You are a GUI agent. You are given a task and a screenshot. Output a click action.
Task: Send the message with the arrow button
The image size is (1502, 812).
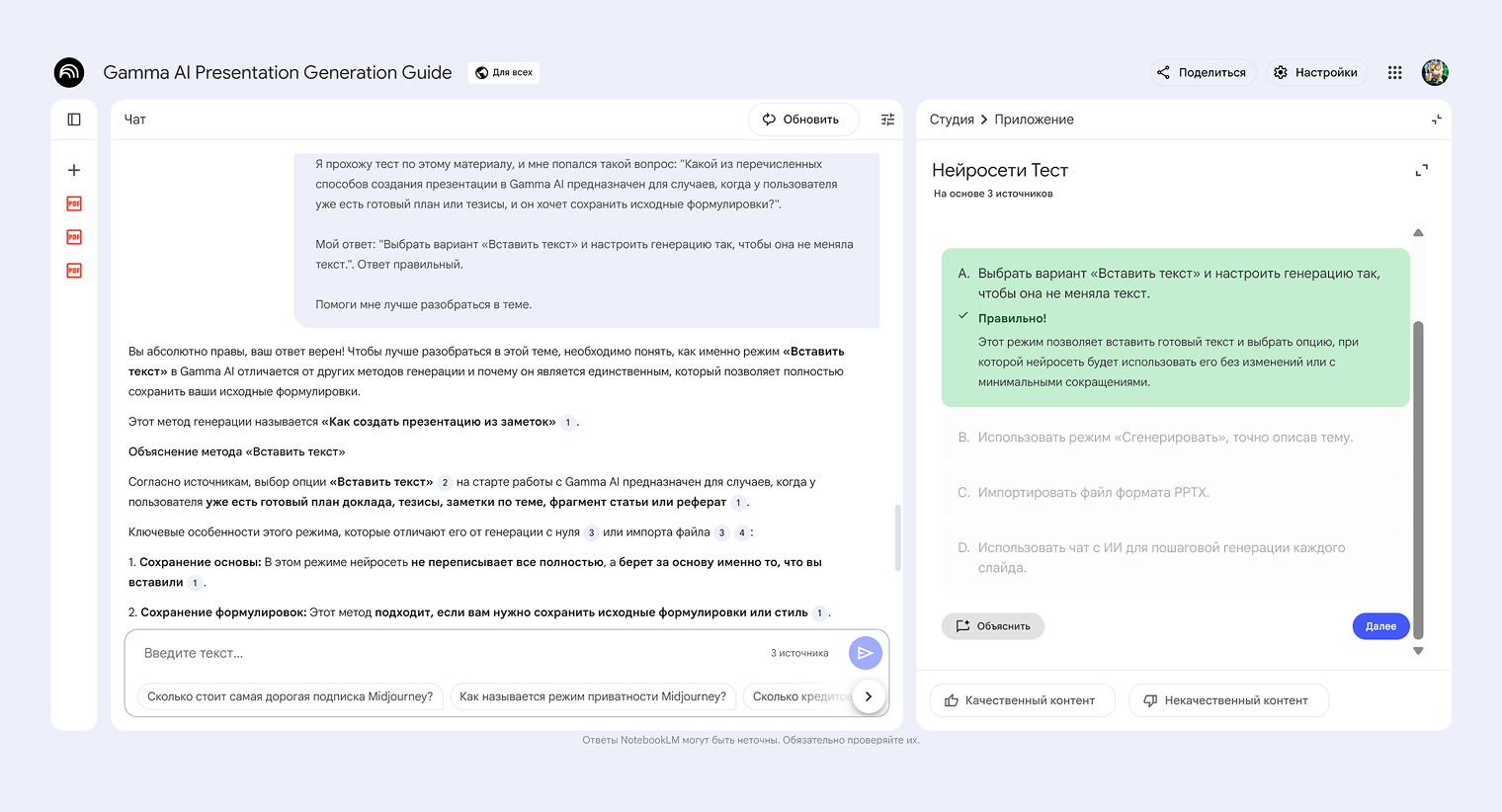(x=866, y=653)
